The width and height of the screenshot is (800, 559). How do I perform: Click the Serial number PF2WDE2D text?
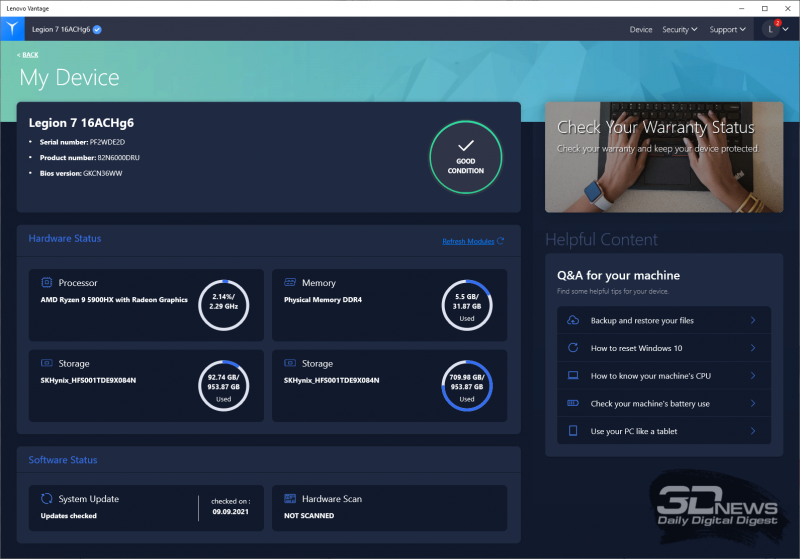[82, 142]
